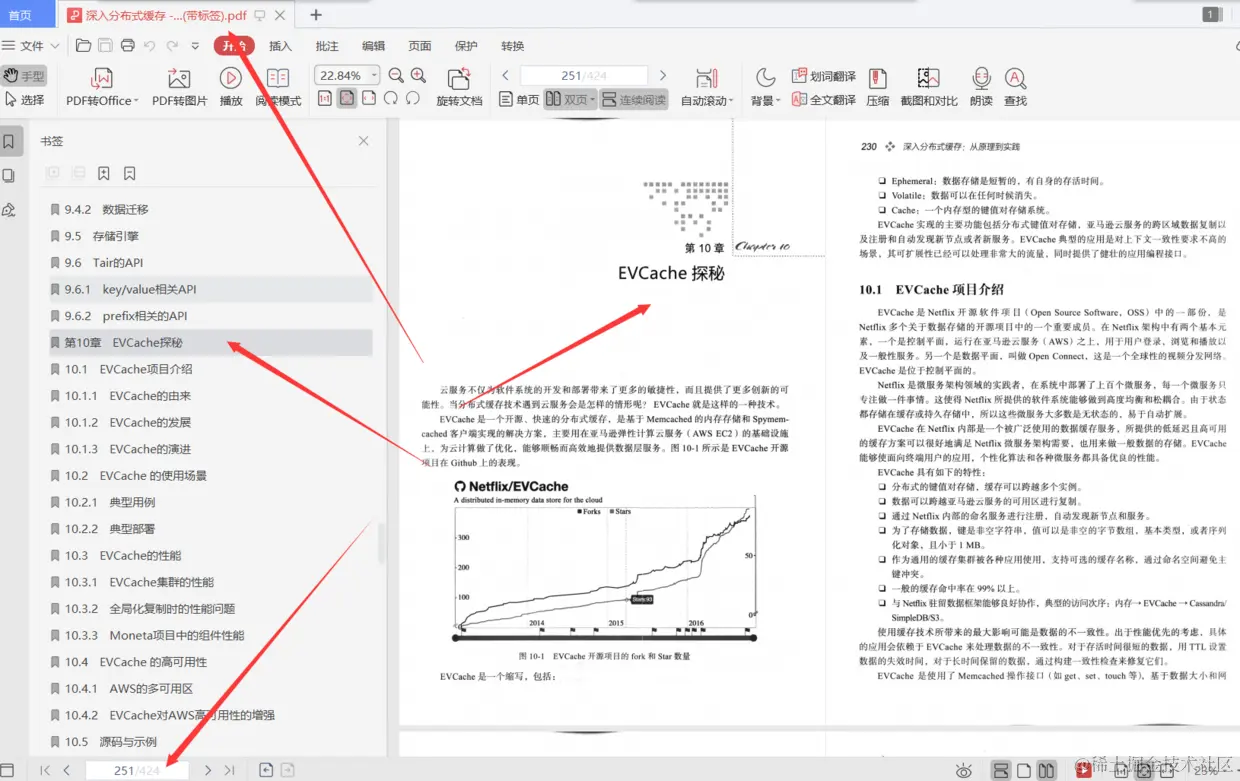1240x781 pixels.
Task: Jump to last page in status bar
Action: click(229, 771)
